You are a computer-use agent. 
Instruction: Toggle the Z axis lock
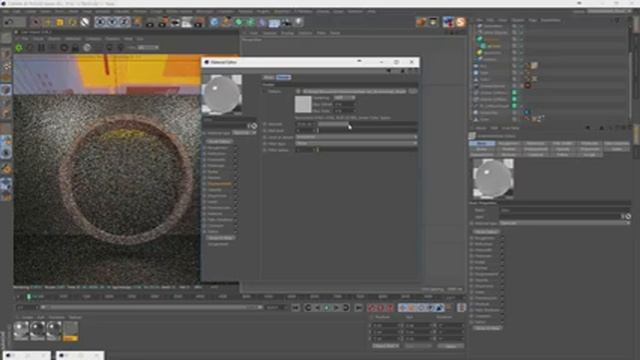pos(124,22)
